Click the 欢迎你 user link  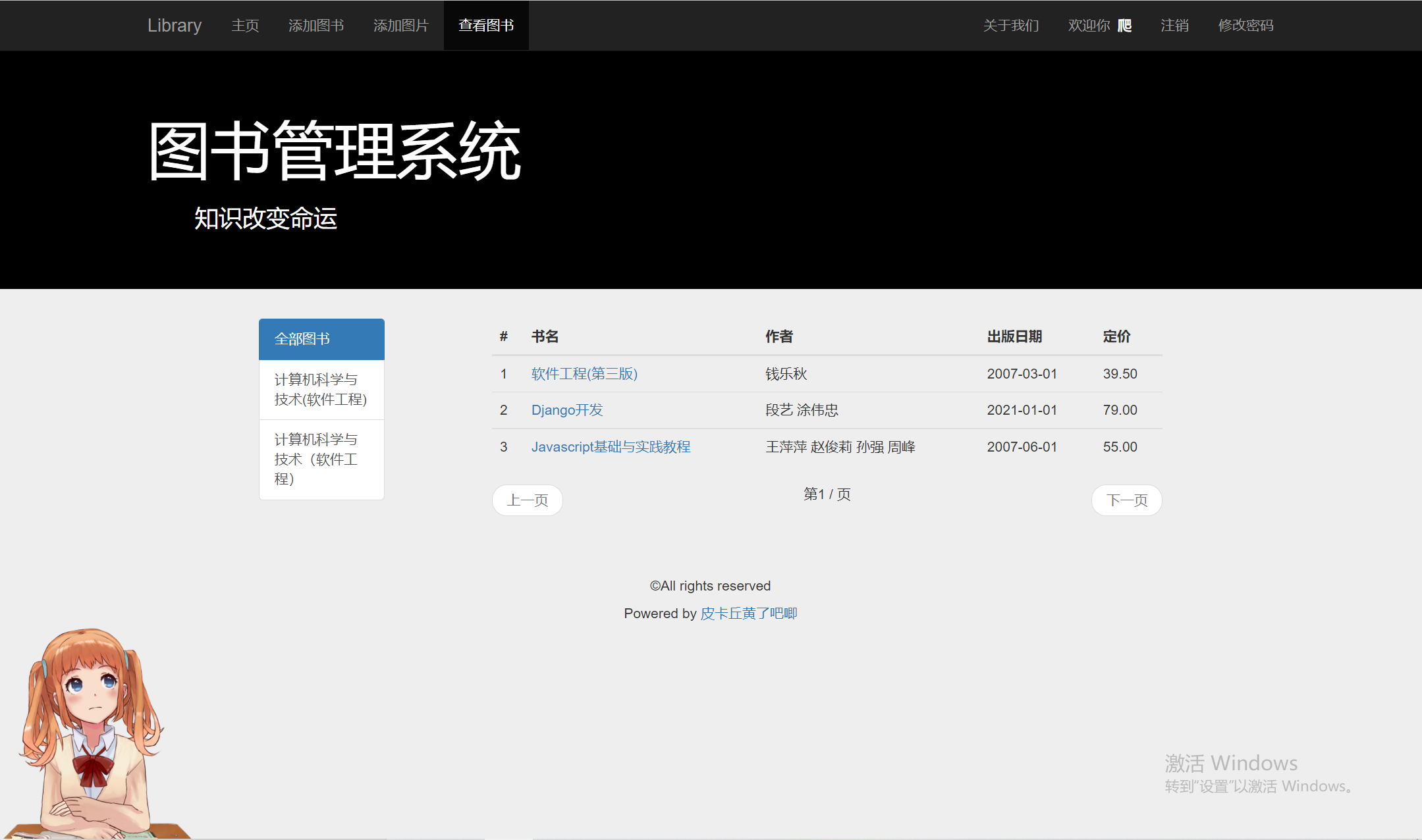click(1099, 26)
